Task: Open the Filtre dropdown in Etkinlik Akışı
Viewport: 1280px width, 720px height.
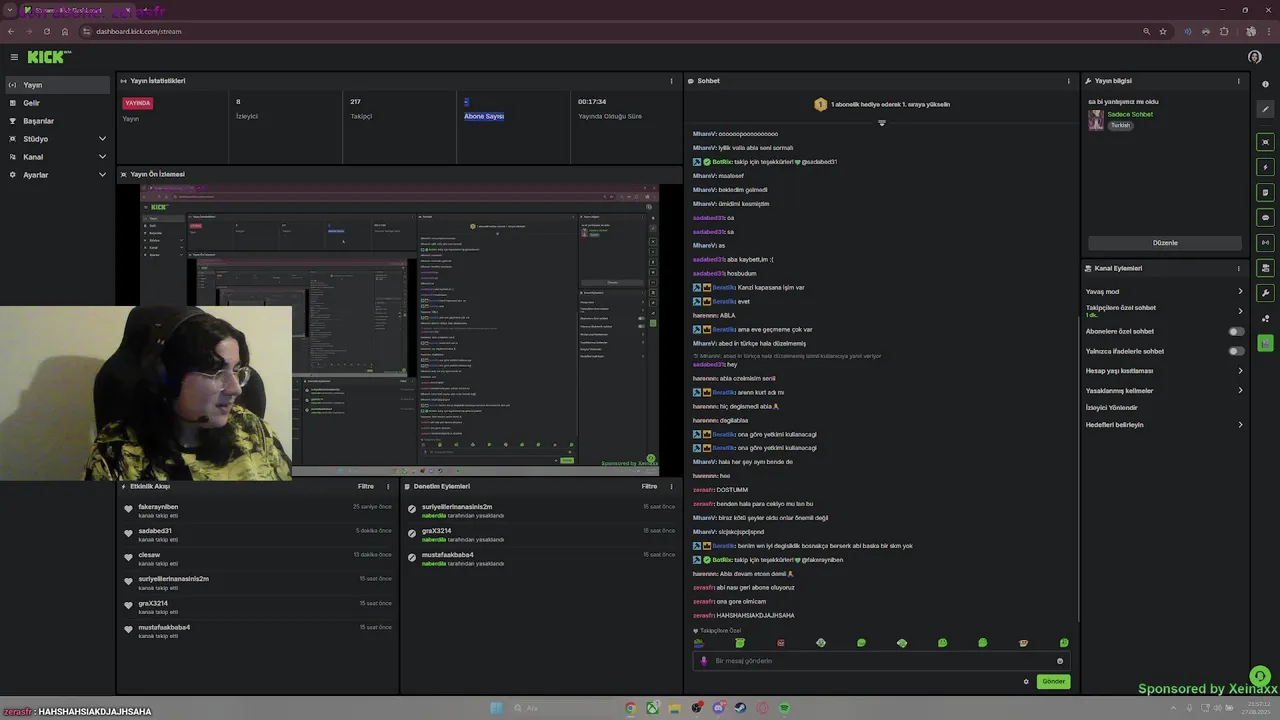Action: click(x=366, y=486)
